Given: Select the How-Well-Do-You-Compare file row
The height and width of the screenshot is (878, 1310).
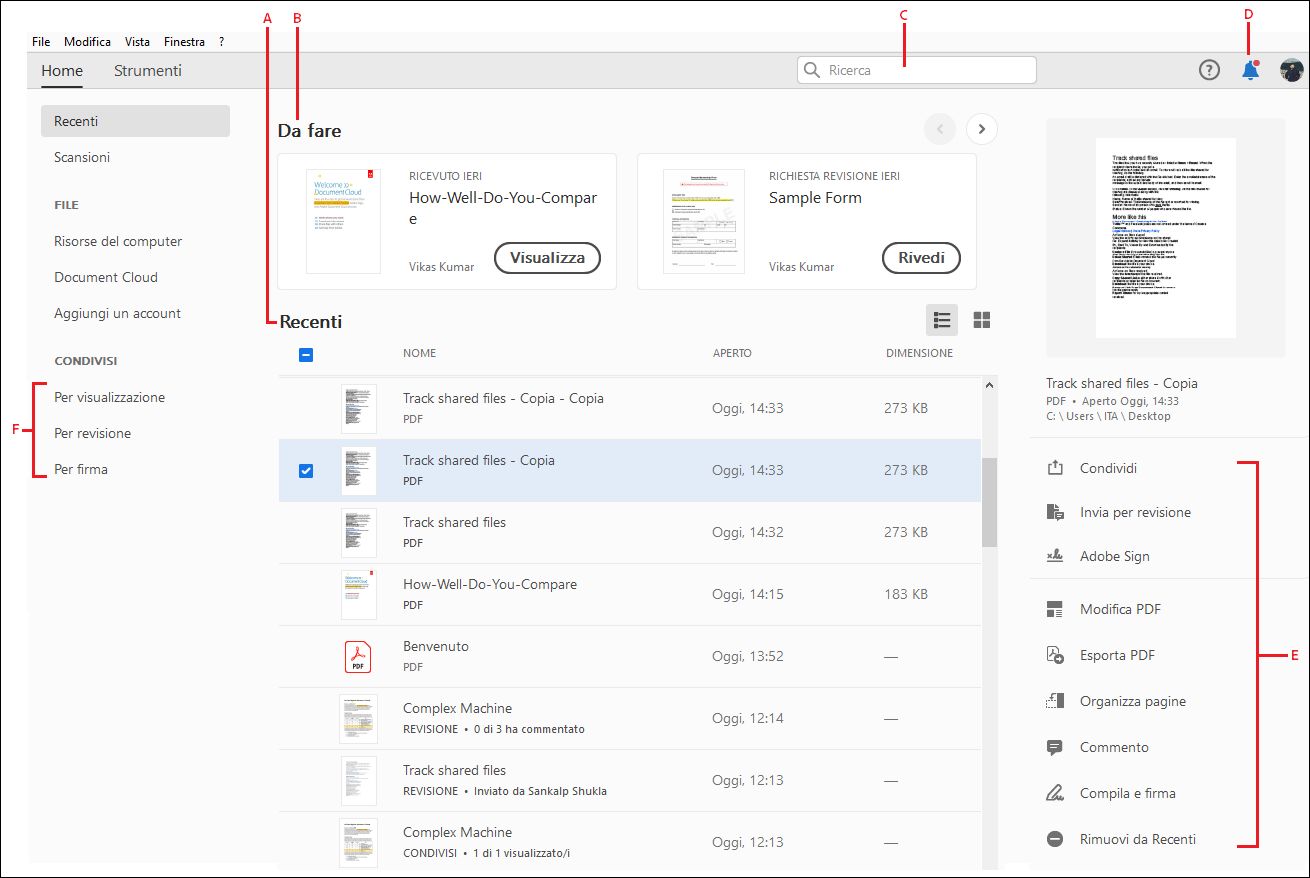Looking at the screenshot, I should [630, 594].
